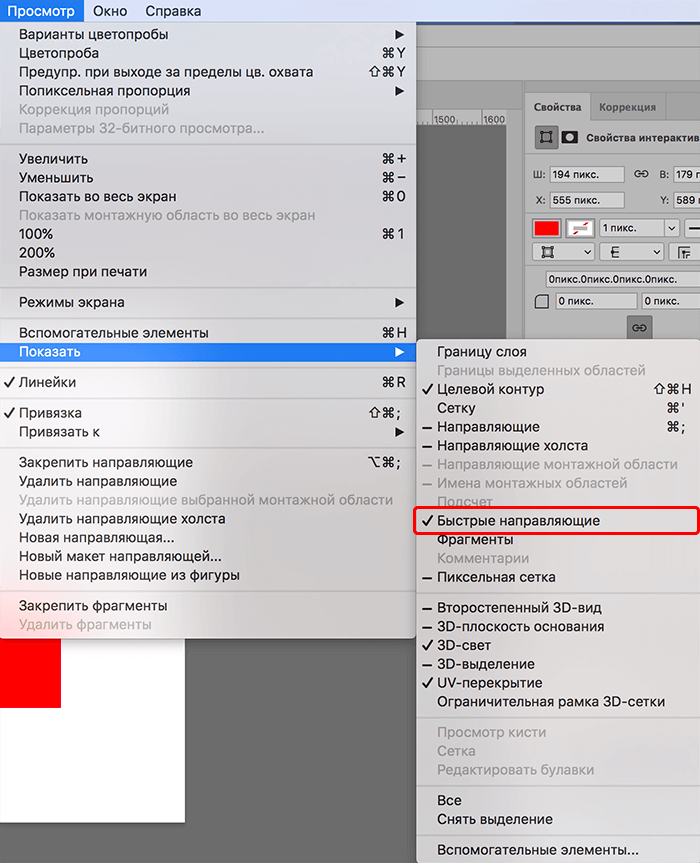Click the width-height link chain icon

pos(641,174)
